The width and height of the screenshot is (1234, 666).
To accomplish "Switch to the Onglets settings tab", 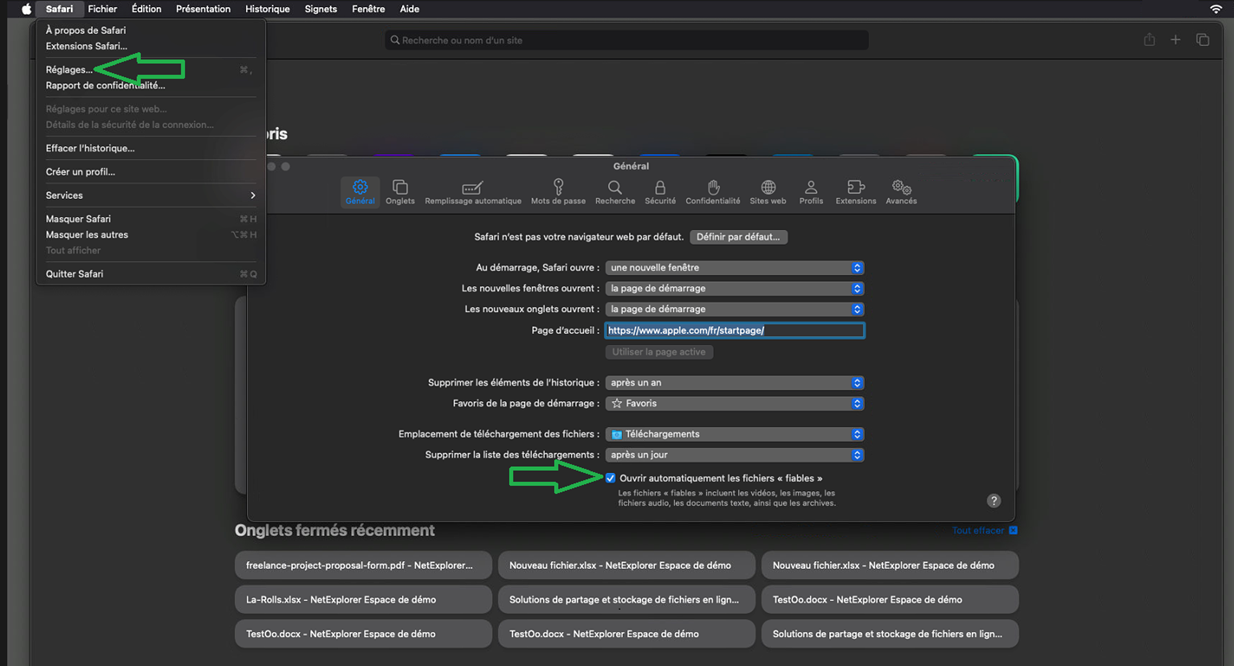I will point(400,192).
